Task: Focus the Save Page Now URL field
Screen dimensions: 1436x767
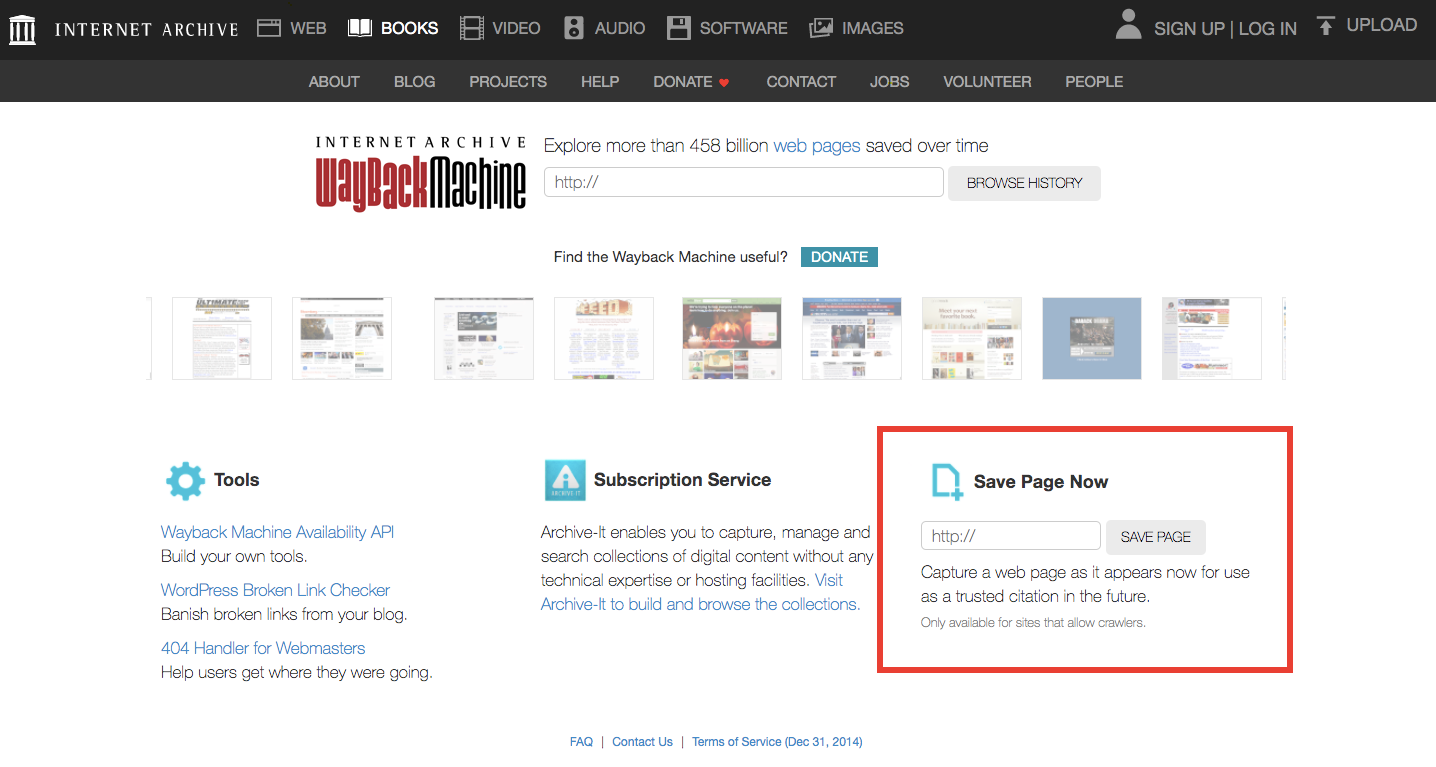Action: (1011, 536)
